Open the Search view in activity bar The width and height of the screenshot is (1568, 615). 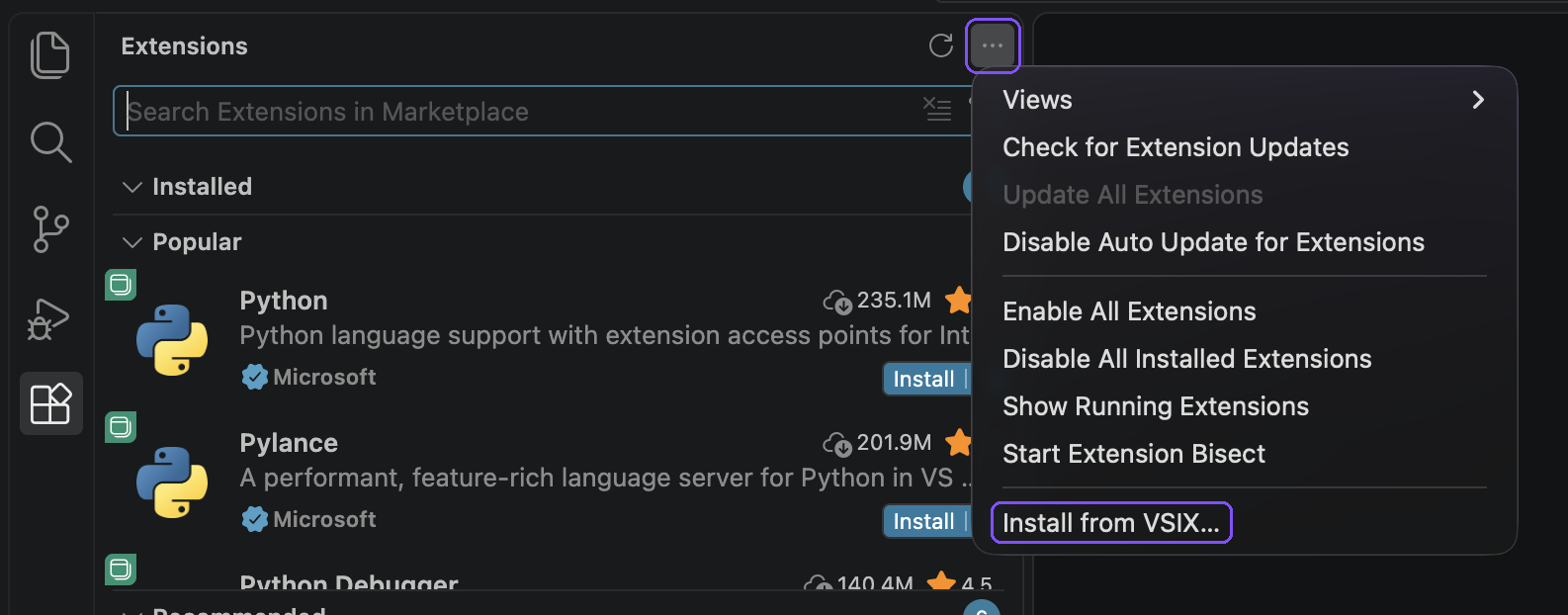tap(50, 142)
